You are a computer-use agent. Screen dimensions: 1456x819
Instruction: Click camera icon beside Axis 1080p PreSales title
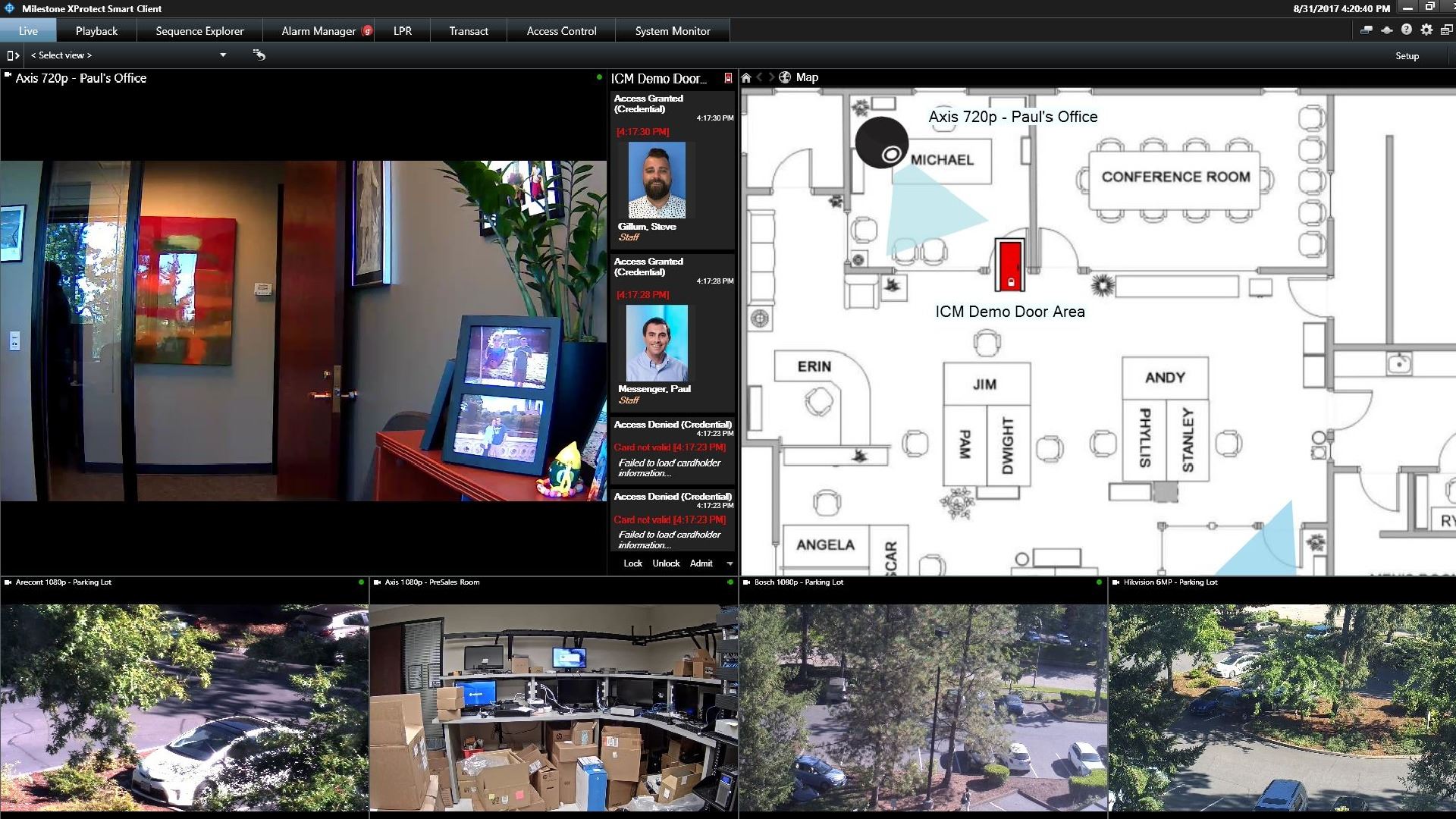377,582
